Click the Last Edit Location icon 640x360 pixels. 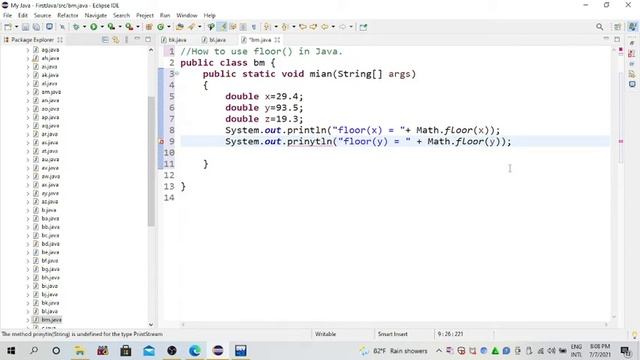302,27
